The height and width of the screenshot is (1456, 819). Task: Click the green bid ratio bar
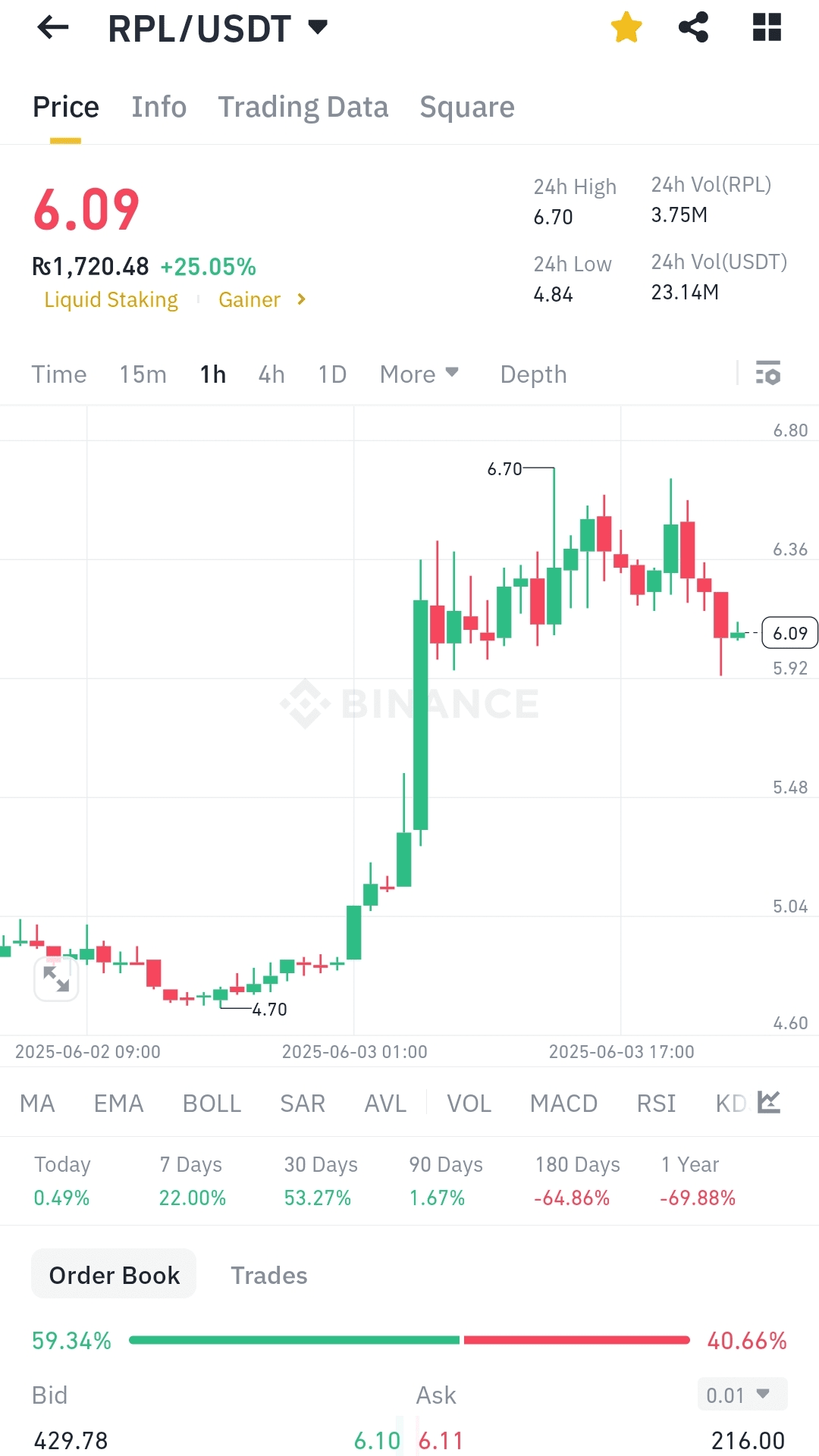(294, 1340)
